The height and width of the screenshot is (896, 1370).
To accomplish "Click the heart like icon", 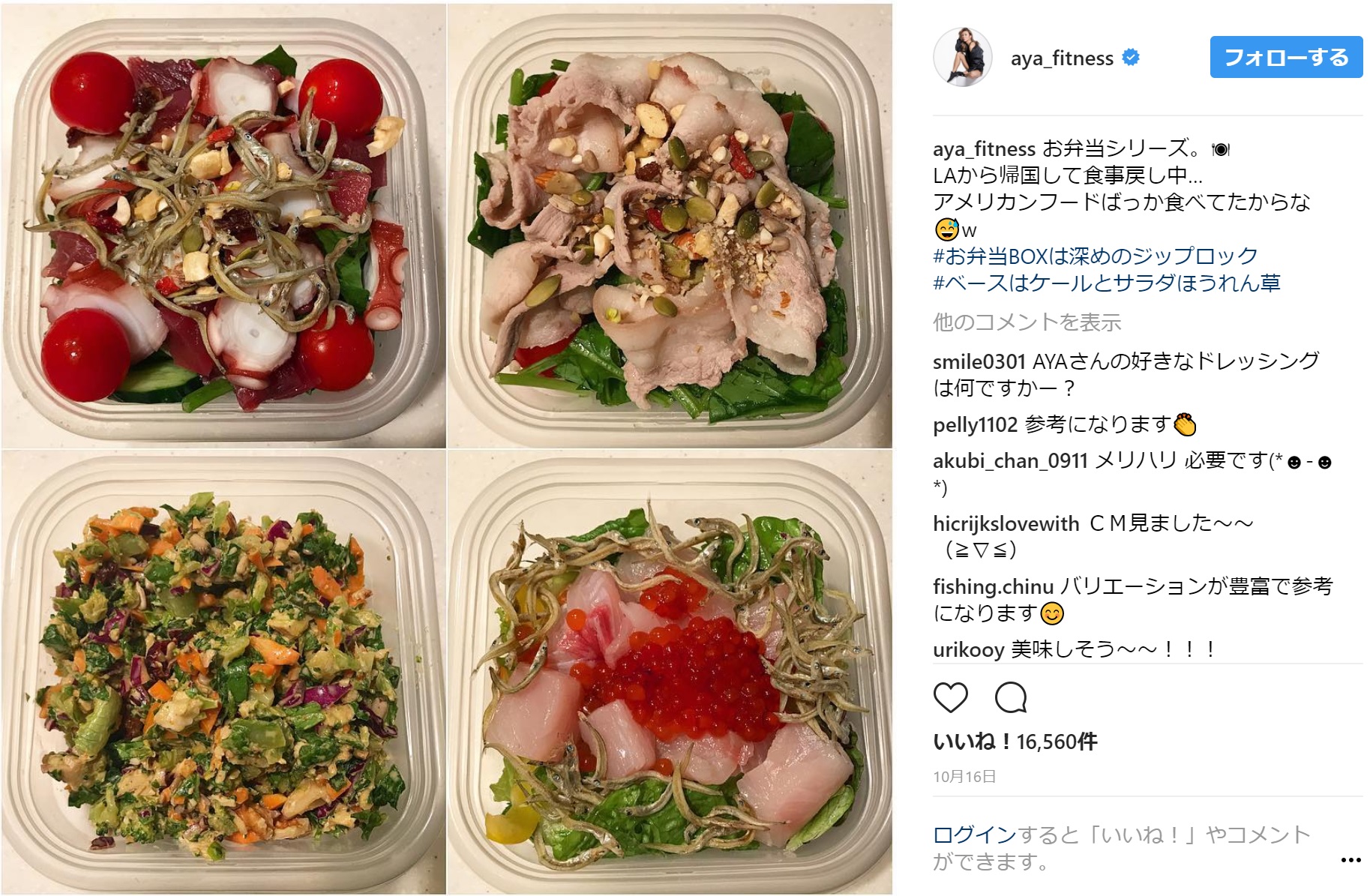I will coord(950,697).
